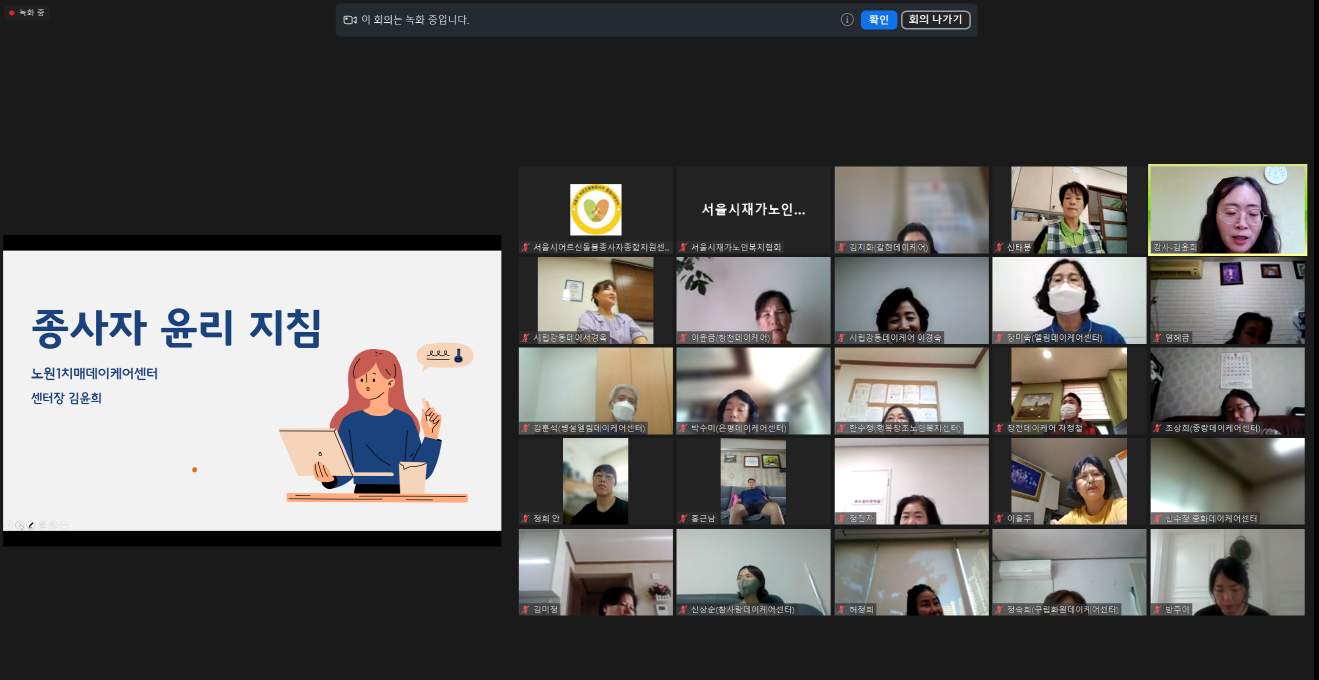Viewport: 1319px width, 680px height.
Task: Click the shared slide titled 종사자 윤리 지침
Action: (x=252, y=390)
